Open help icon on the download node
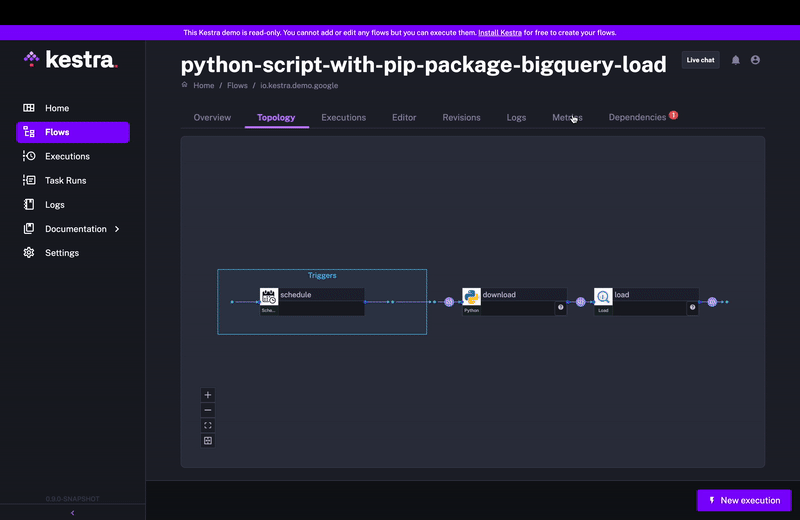 [561, 308]
